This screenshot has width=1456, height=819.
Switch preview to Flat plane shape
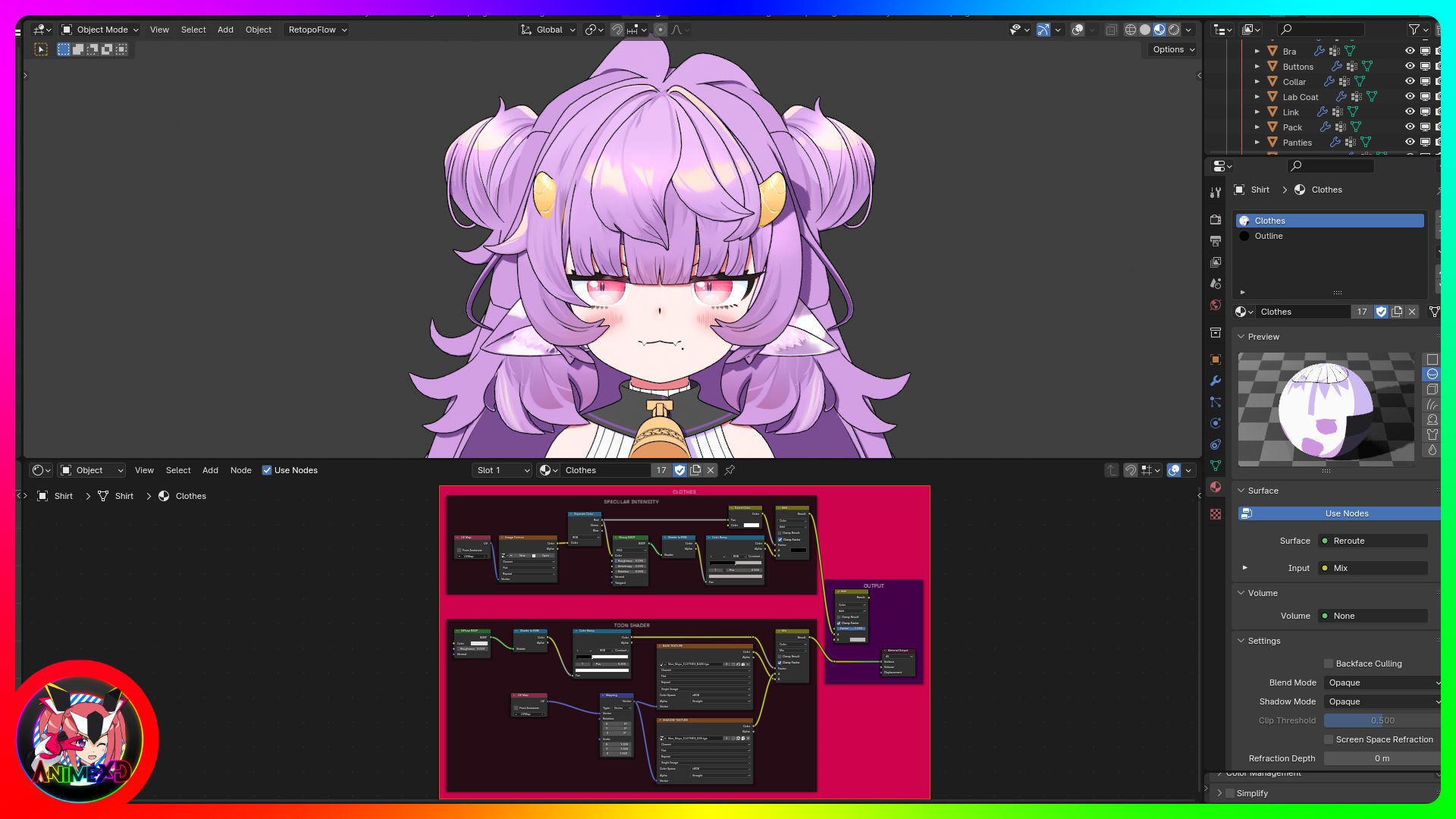tap(1432, 359)
